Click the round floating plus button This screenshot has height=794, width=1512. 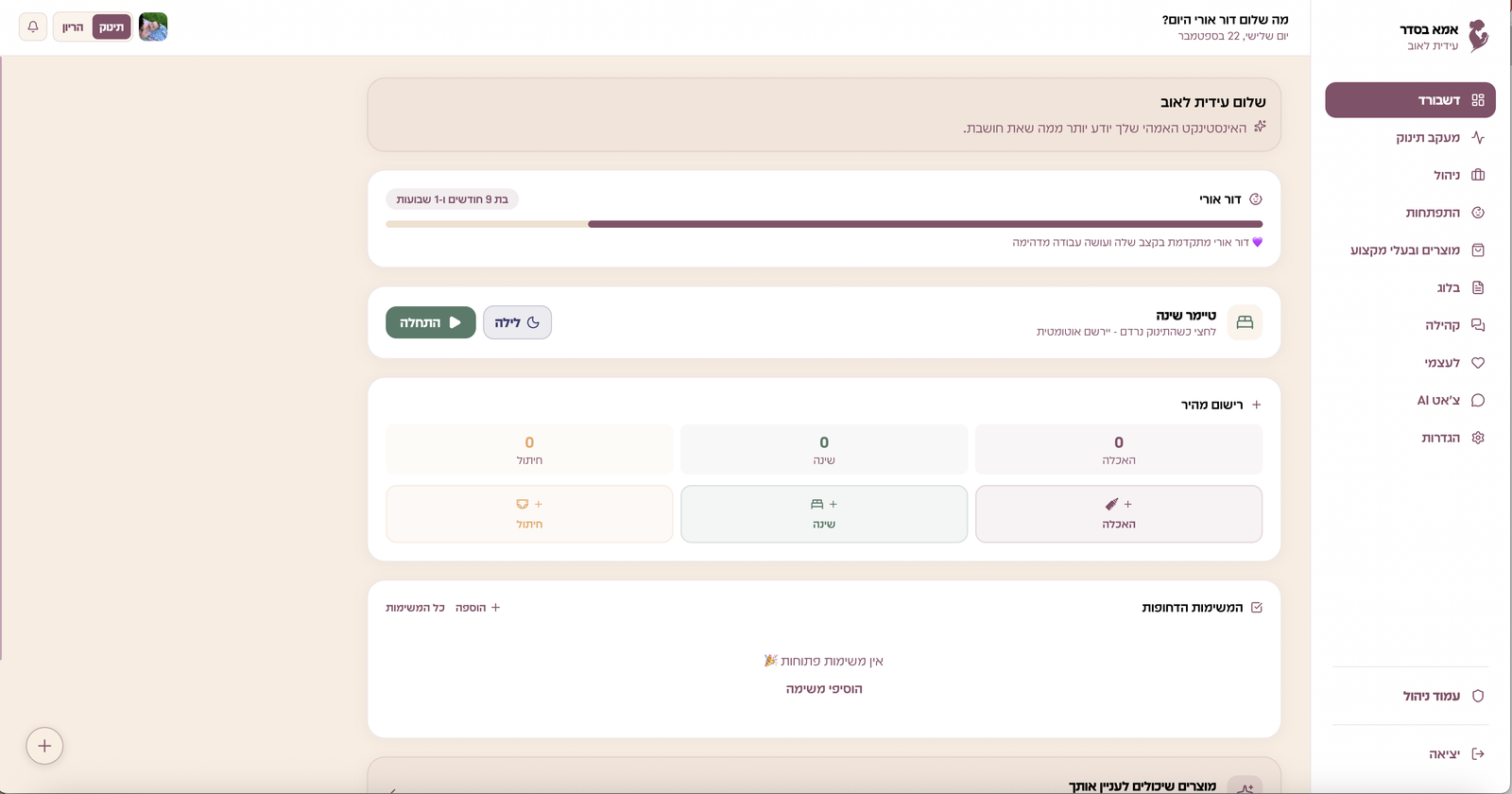click(44, 746)
